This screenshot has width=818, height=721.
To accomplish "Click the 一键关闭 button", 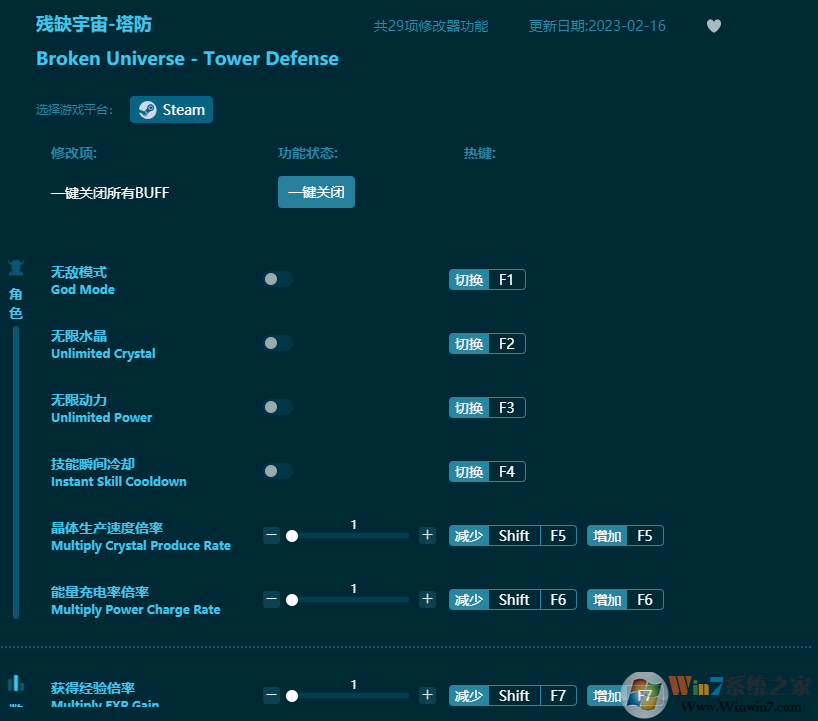I will (316, 192).
